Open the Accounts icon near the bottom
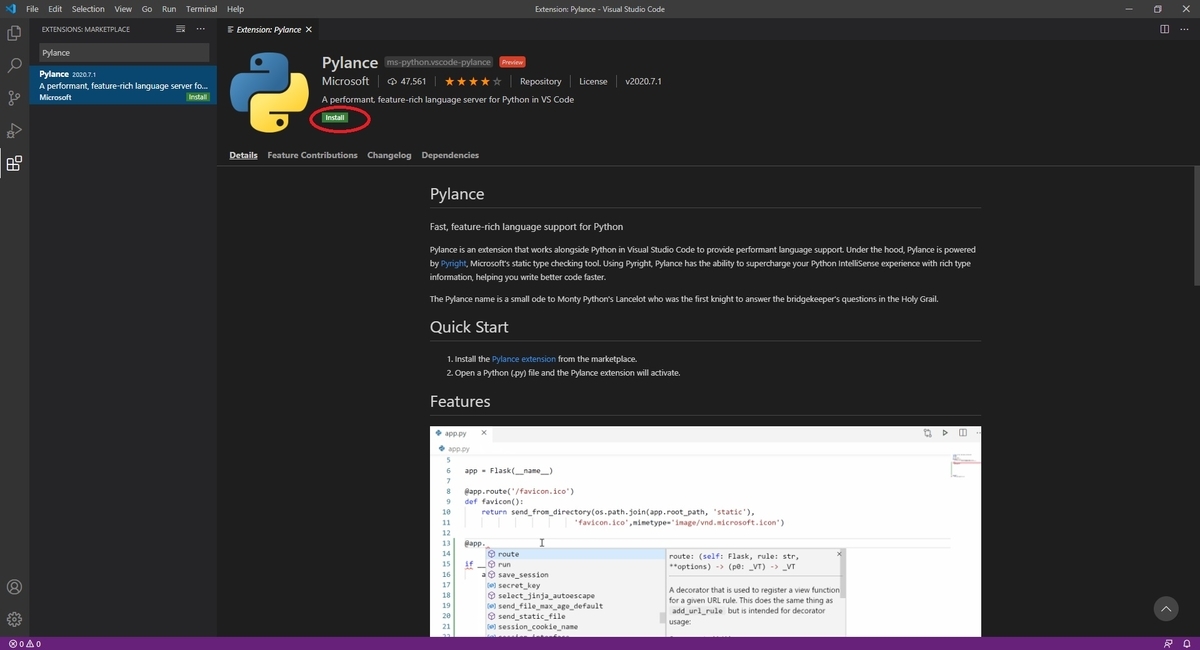The height and width of the screenshot is (650, 1200). 14,587
